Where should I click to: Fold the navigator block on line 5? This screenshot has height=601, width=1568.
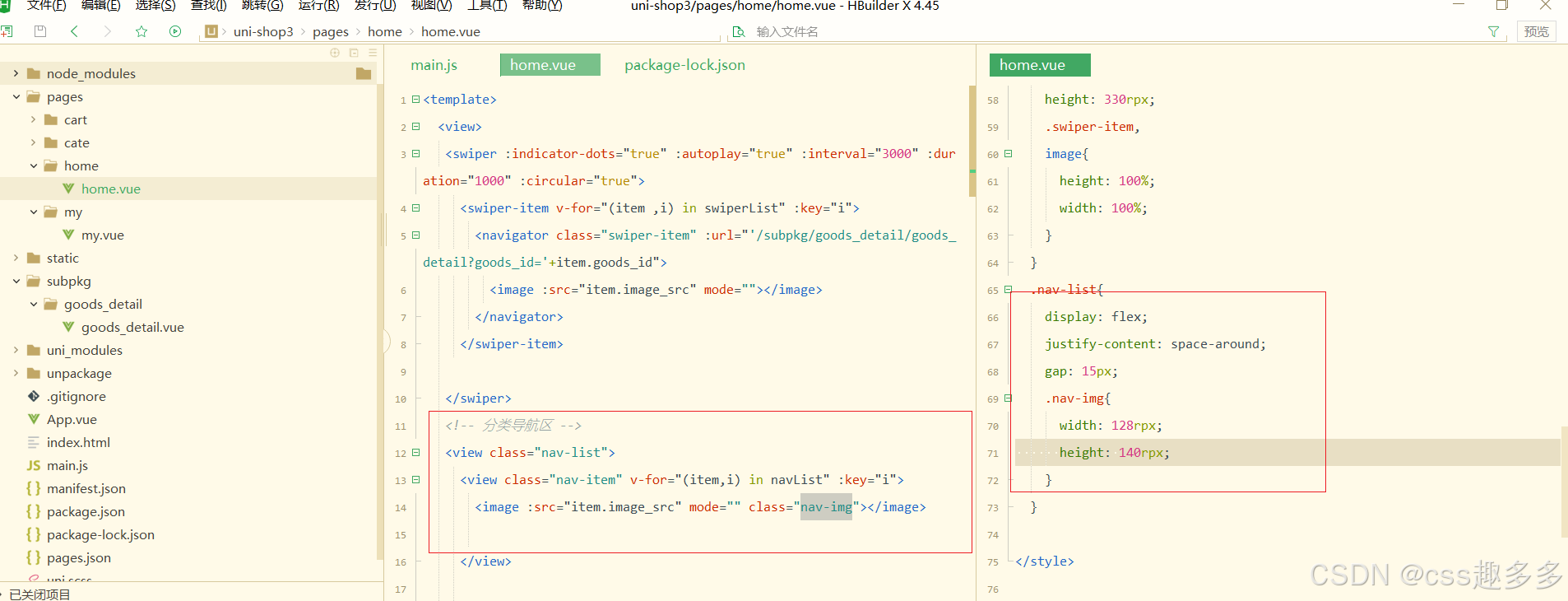[x=415, y=235]
